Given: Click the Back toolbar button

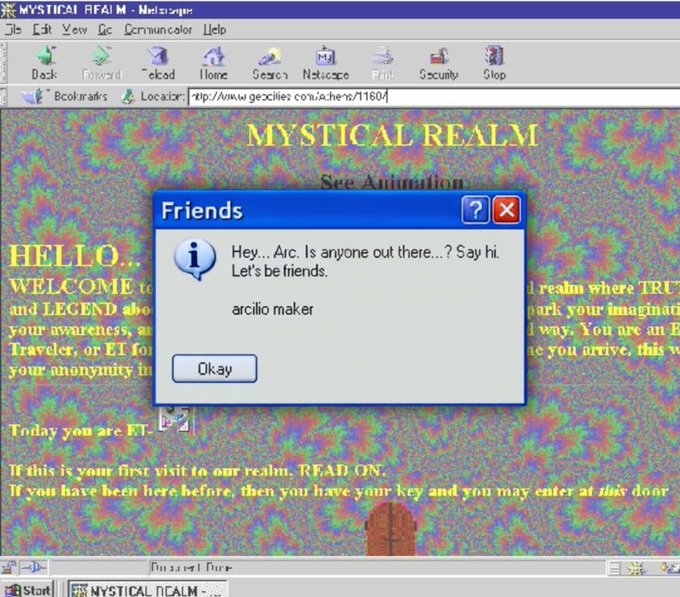Looking at the screenshot, I should (45, 63).
